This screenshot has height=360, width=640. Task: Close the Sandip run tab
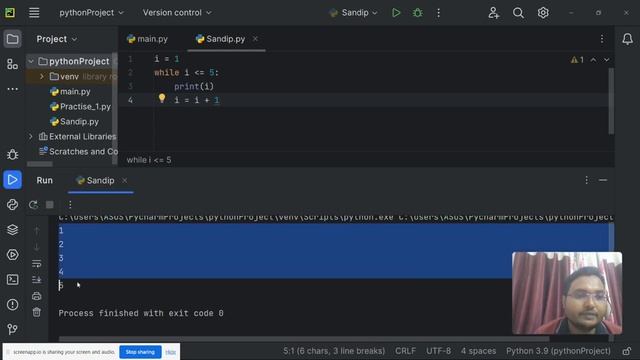124,180
